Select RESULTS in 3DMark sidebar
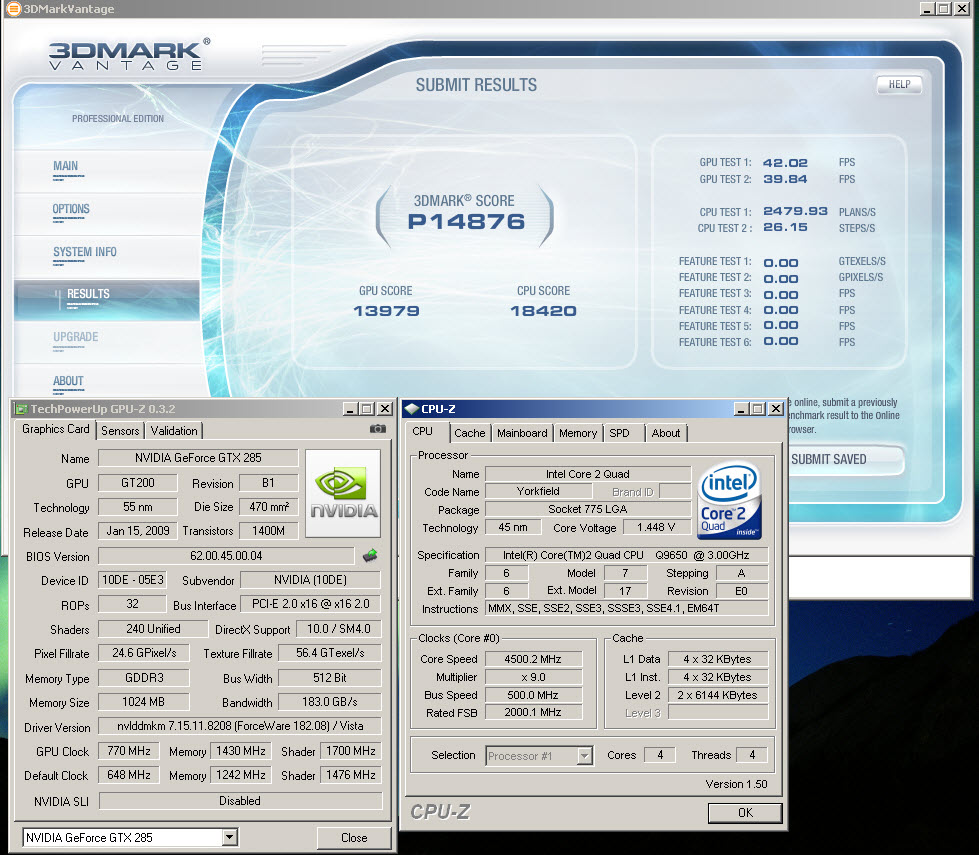 click(x=107, y=299)
